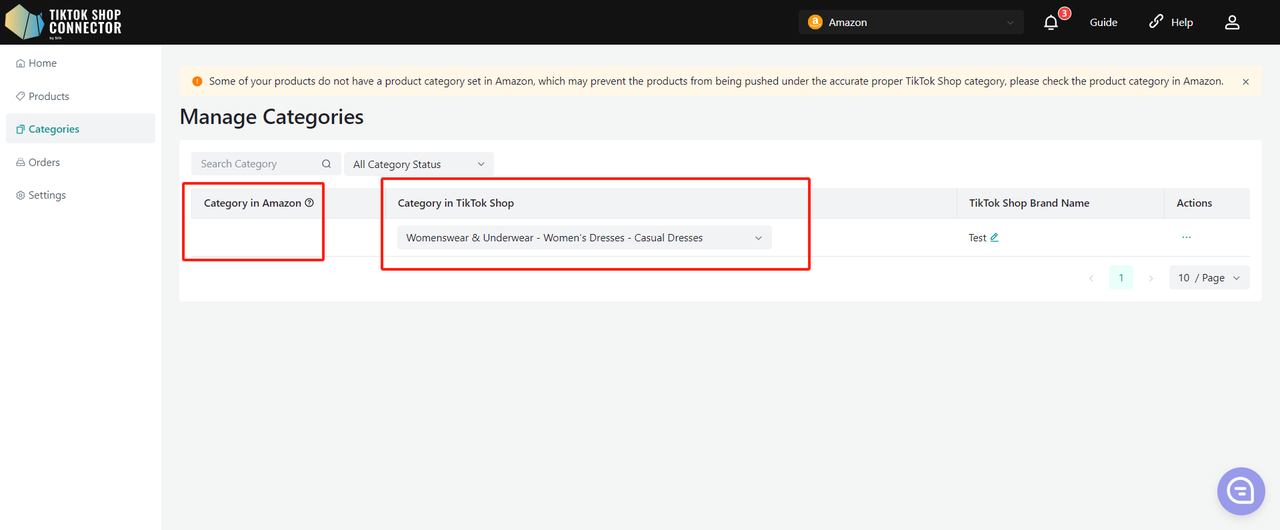Expand the Amazon store selector dropdown

(x=910, y=22)
